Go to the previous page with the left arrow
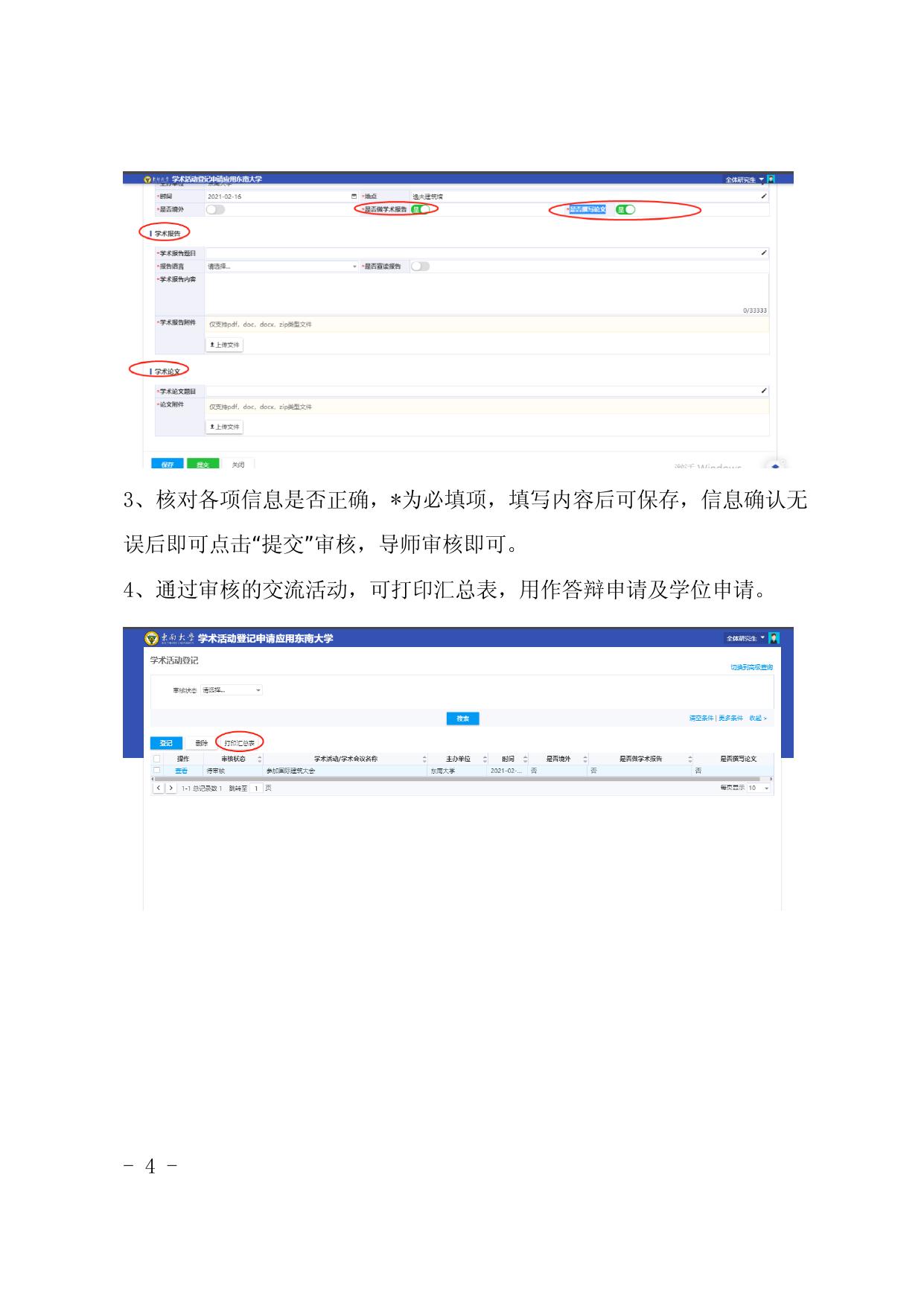This screenshot has width=924, height=1306. (x=159, y=788)
